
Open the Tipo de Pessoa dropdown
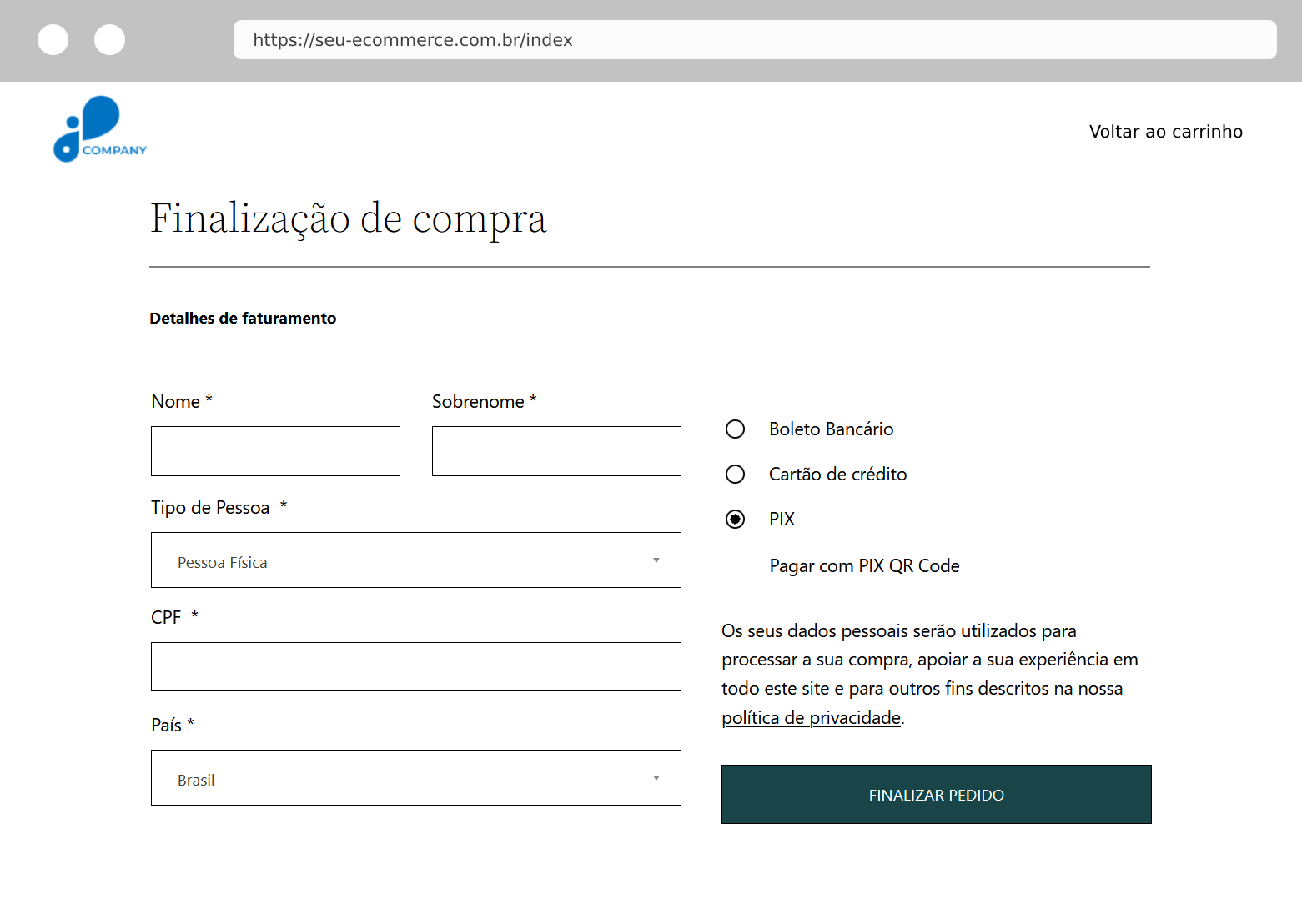tap(415, 560)
